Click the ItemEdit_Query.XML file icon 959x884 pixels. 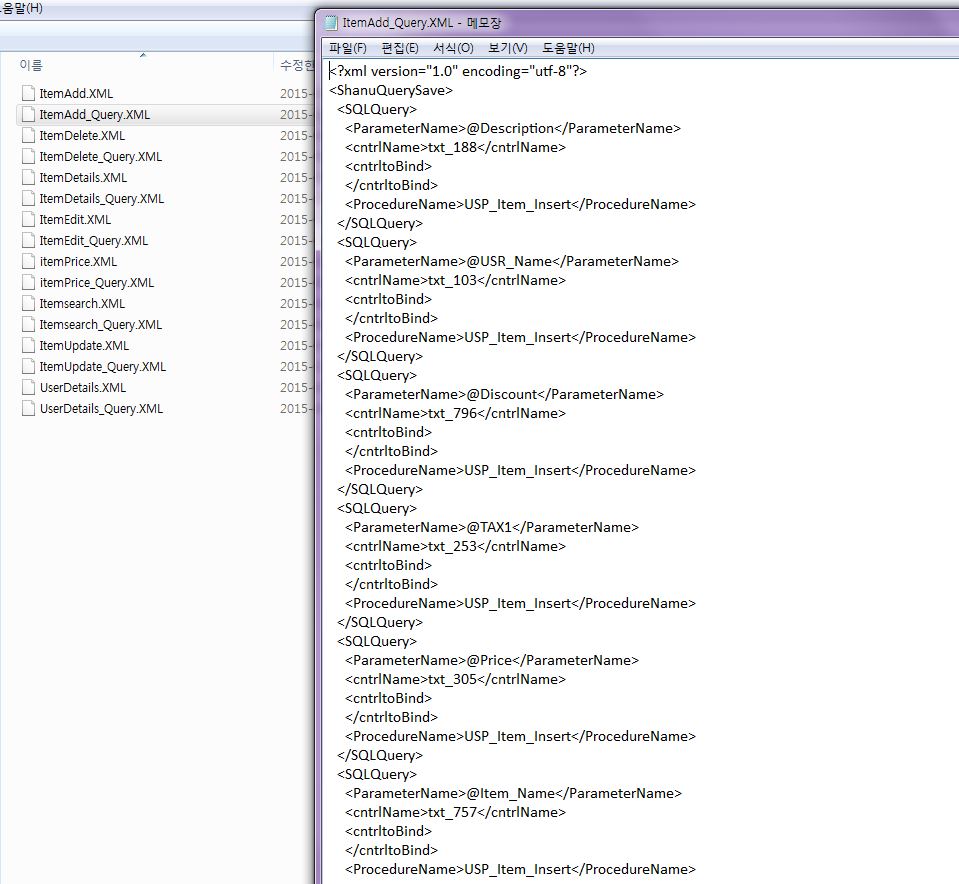click(28, 240)
